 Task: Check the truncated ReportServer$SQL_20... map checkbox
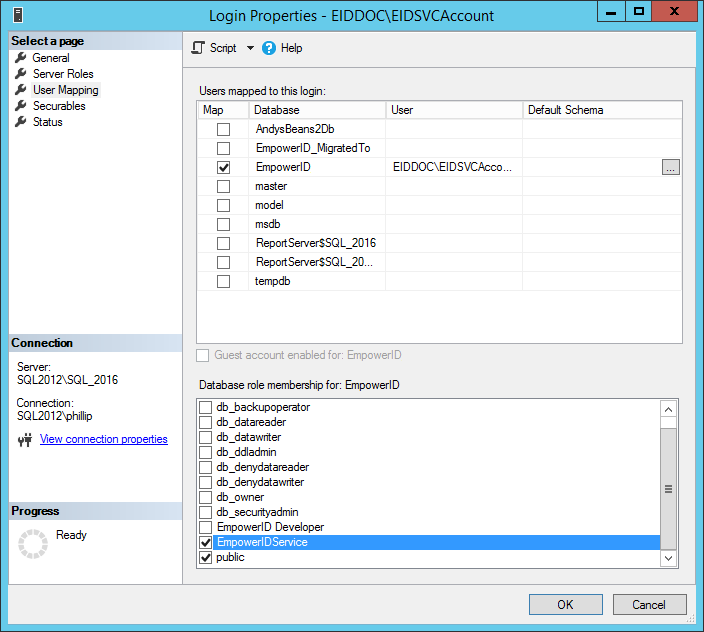(x=223, y=262)
